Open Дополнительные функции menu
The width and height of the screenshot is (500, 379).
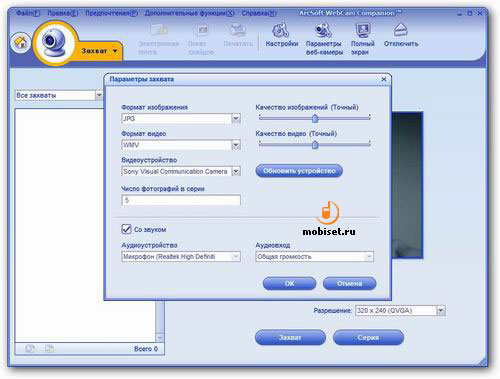(x=189, y=13)
